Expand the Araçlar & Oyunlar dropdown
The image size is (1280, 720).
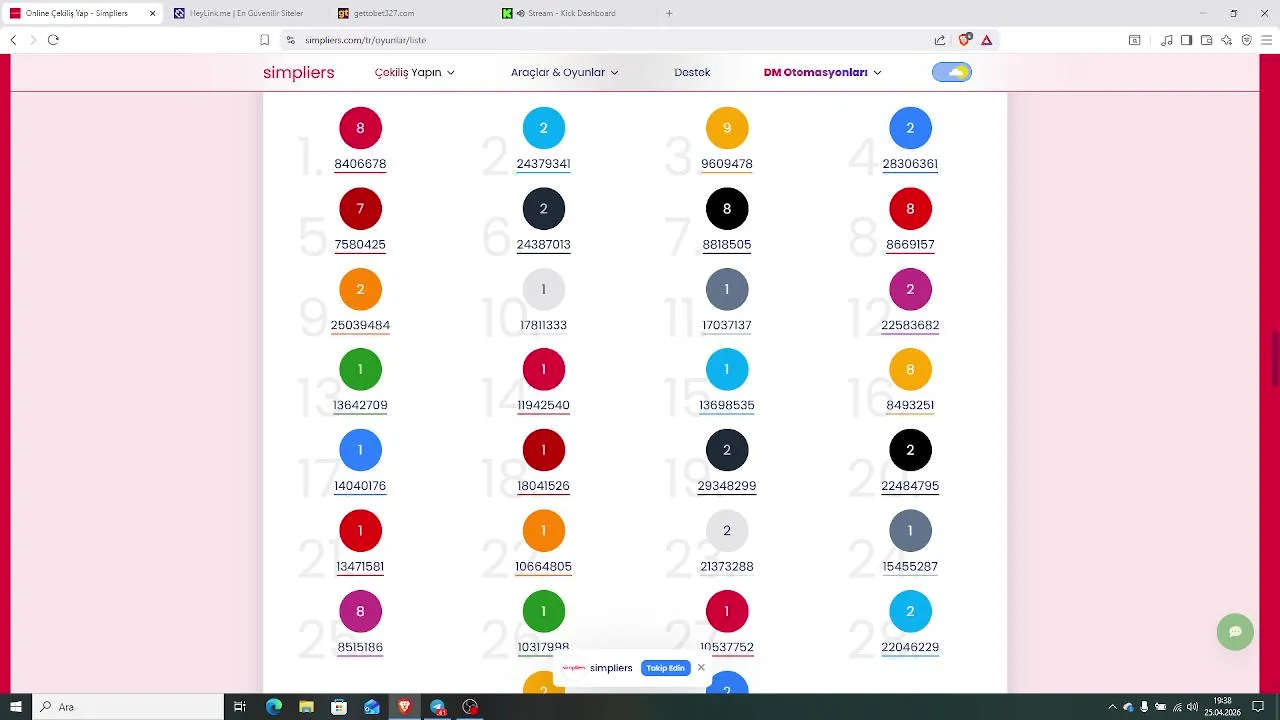point(564,72)
